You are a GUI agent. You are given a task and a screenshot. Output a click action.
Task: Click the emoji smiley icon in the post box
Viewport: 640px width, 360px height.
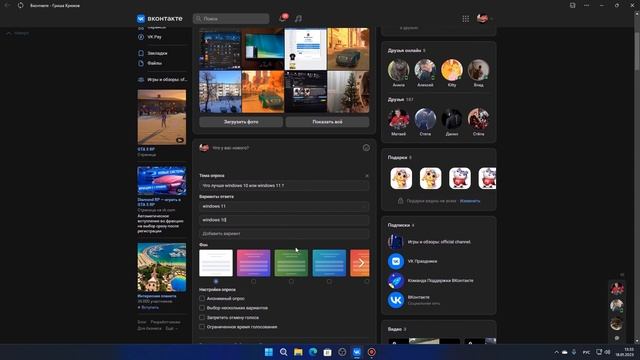point(366,148)
